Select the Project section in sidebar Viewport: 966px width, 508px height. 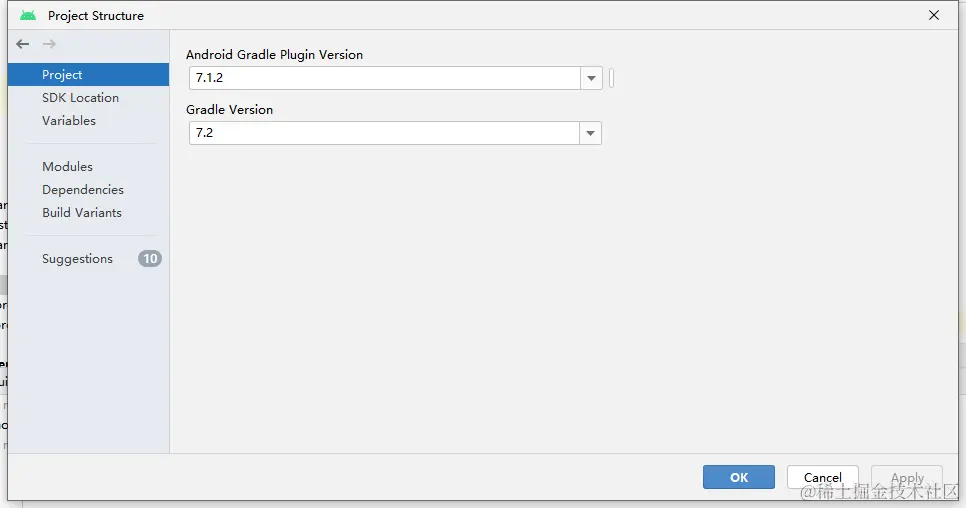(62, 75)
